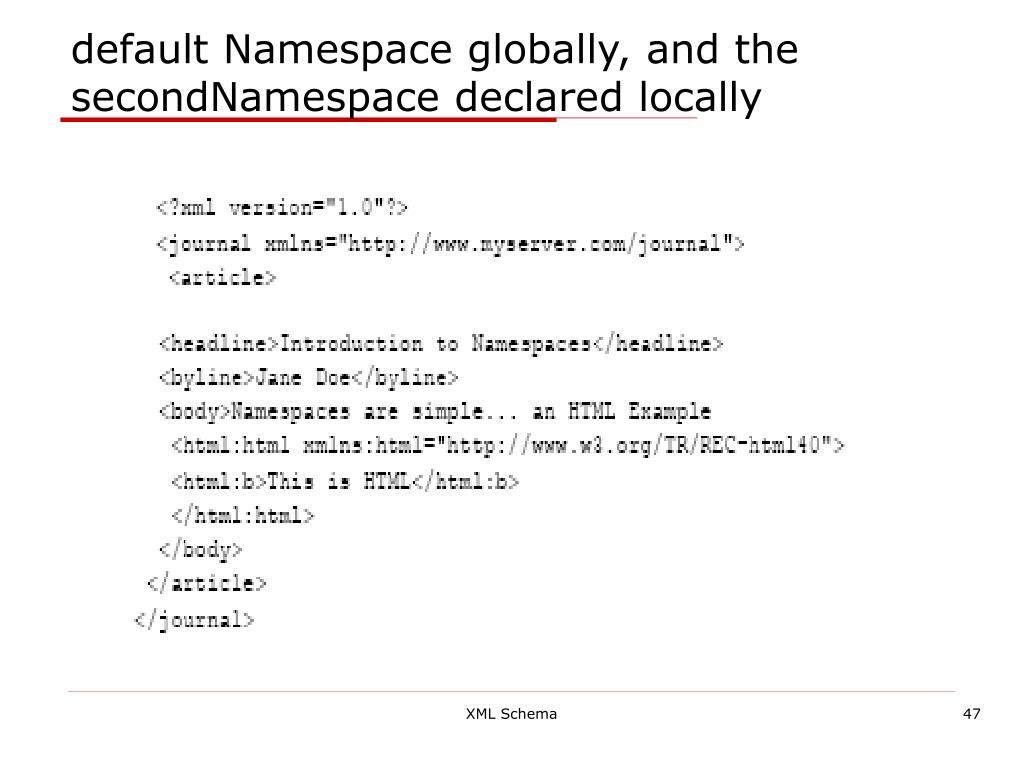The height and width of the screenshot is (768, 1024).
Task: Click the closing '</article>' tag
Action: (x=206, y=583)
